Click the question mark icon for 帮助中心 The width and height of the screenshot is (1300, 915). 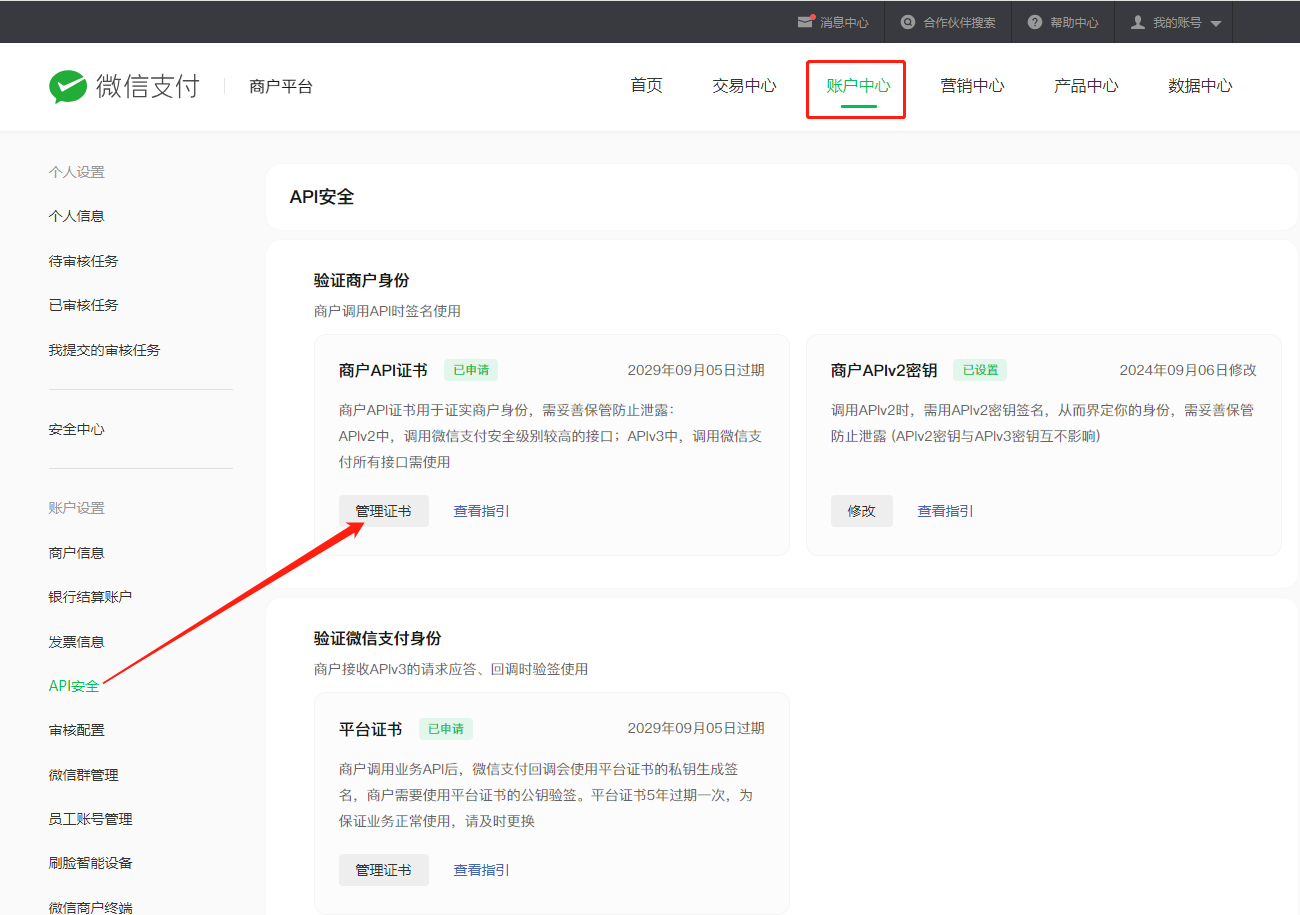(x=1034, y=22)
